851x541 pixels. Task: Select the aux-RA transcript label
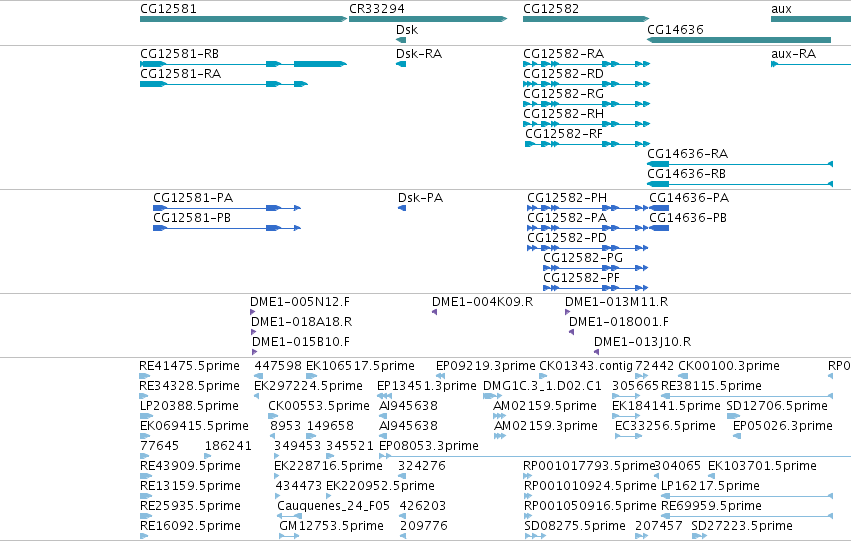[793, 54]
